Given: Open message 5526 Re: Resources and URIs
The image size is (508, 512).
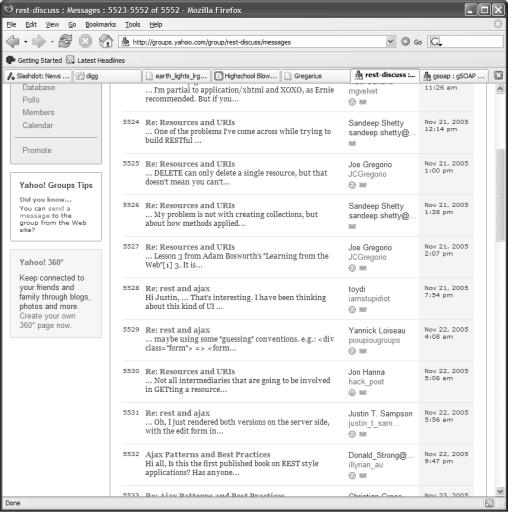Looking at the screenshot, I should click(x=190, y=205).
